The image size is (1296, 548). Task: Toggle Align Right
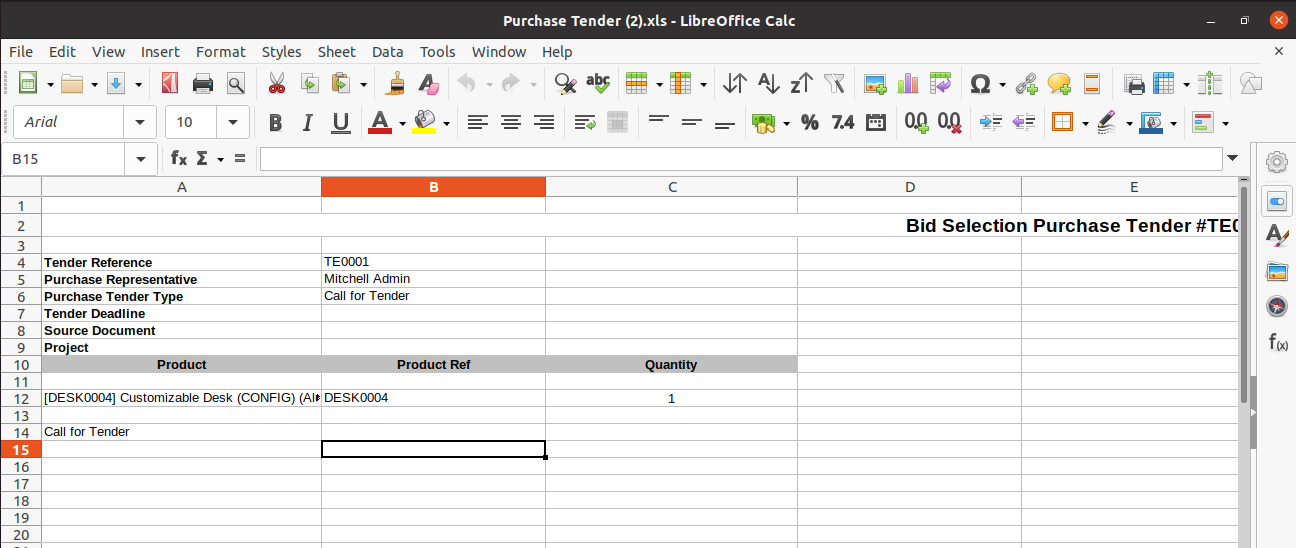click(x=544, y=122)
